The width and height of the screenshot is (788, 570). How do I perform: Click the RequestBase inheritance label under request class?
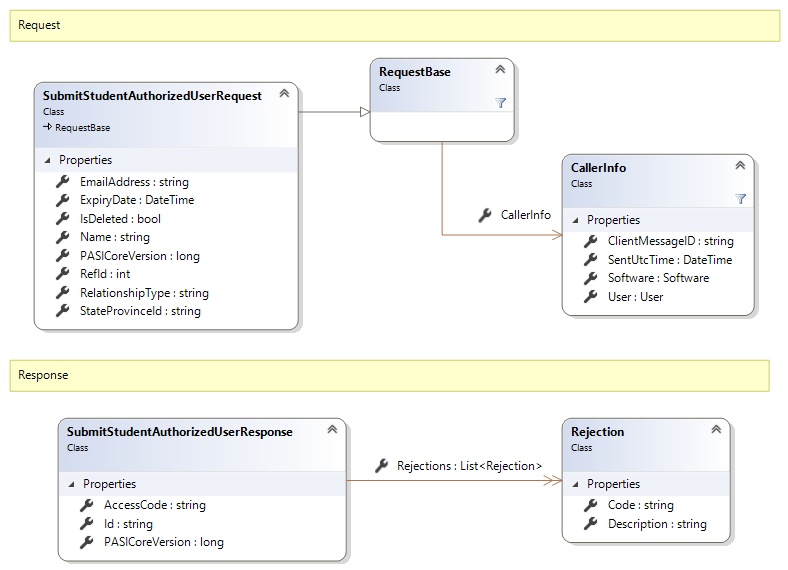click(x=82, y=128)
